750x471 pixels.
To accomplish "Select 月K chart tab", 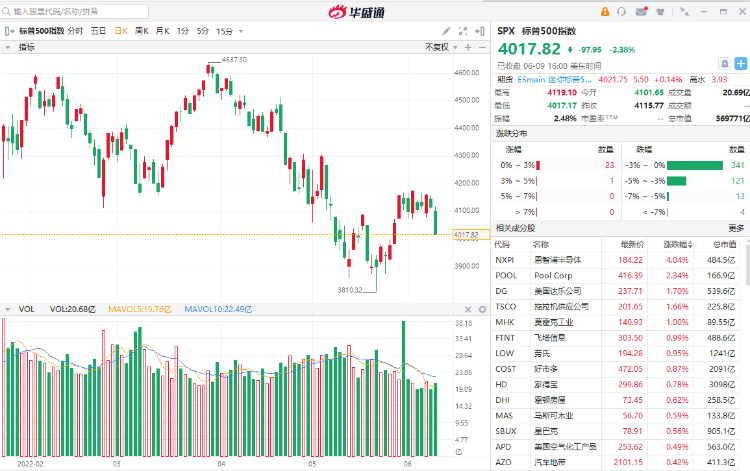I will 163,31.
